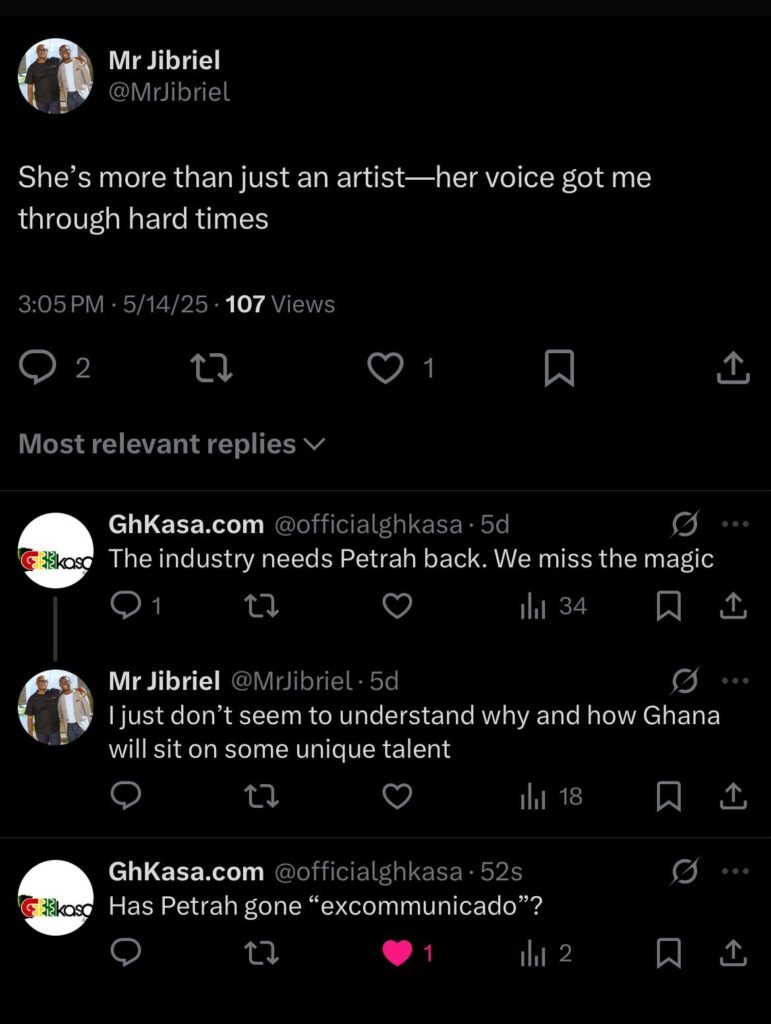This screenshot has height=1024, width=771.
Task: Open GhKasa.com avatar on the first reply
Action: coord(56,551)
